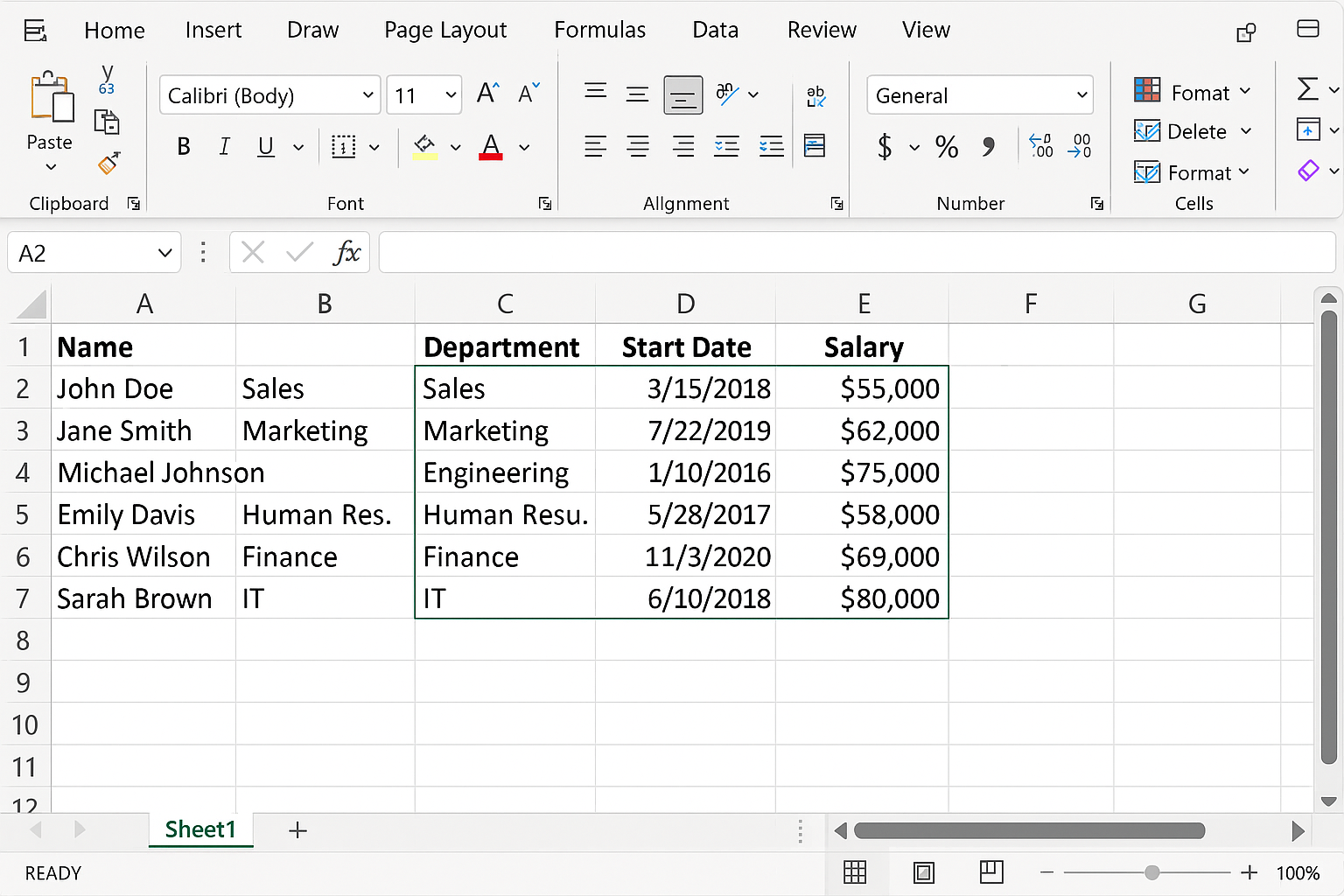Click the fx Insert Function icon
This screenshot has height=896, width=1344.
coord(347,253)
